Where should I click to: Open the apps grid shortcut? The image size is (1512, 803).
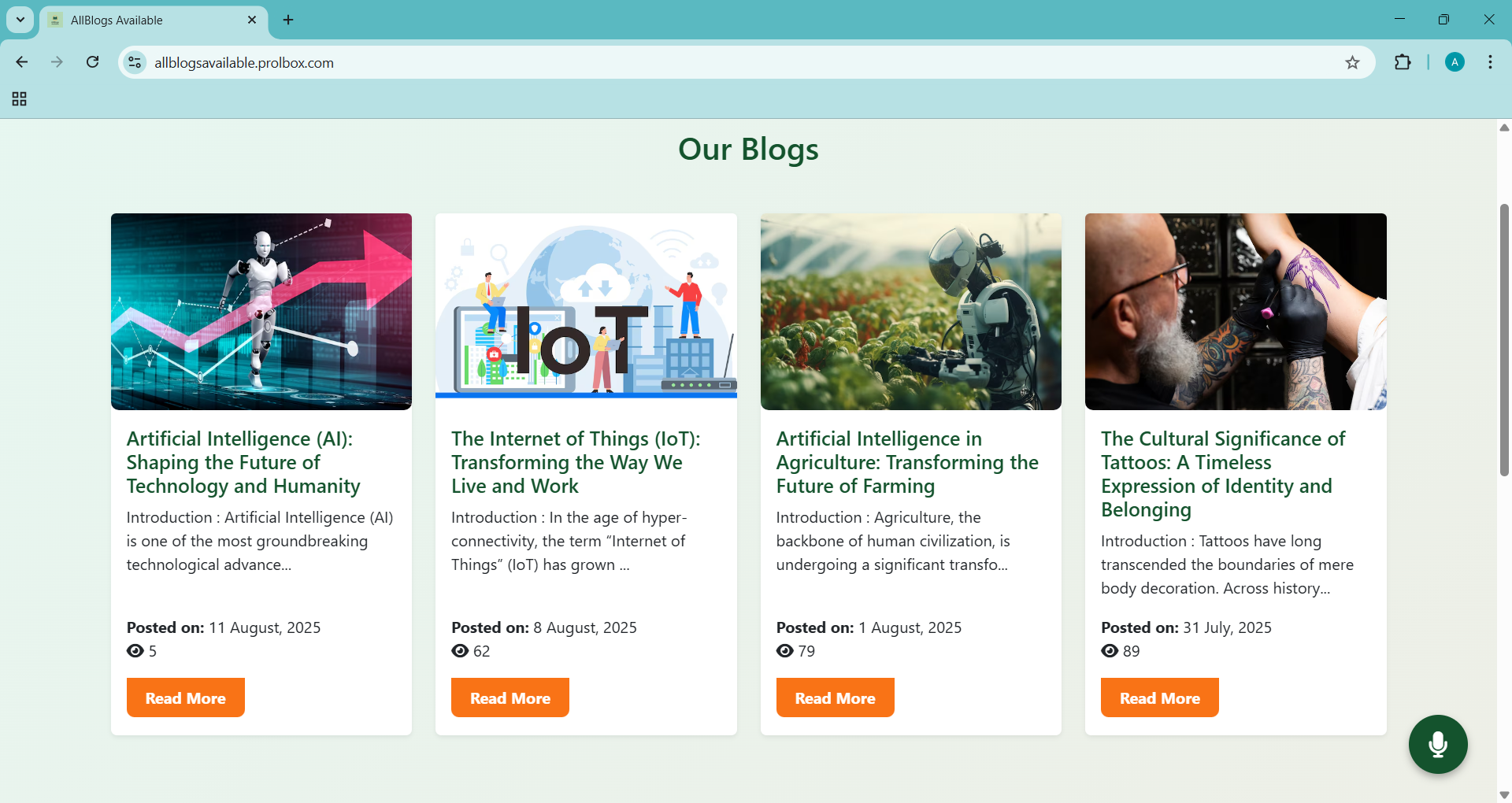click(20, 99)
